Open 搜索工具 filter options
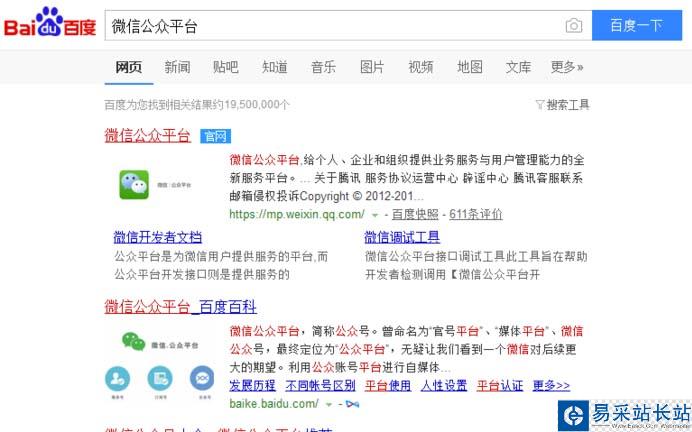Viewport: 692px width, 432px height. (x=563, y=105)
